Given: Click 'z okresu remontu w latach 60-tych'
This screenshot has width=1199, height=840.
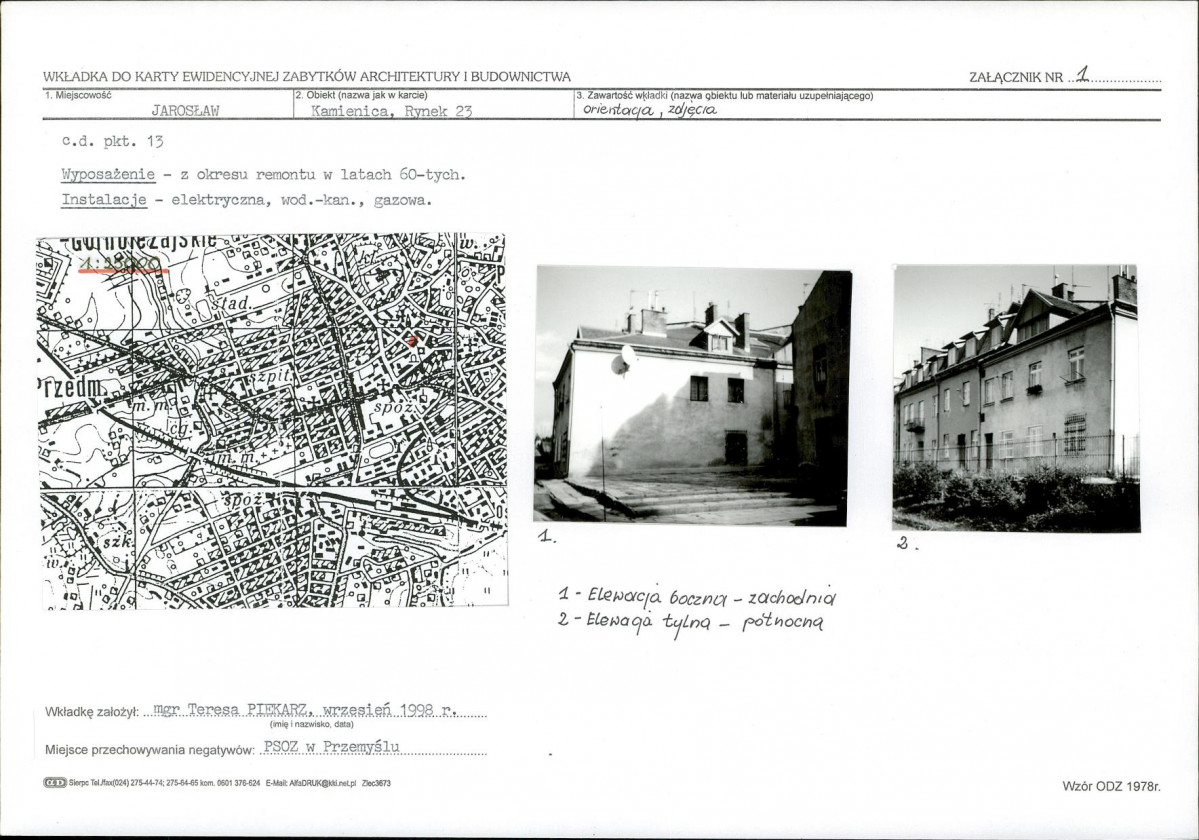Looking at the screenshot, I should 323,175.
